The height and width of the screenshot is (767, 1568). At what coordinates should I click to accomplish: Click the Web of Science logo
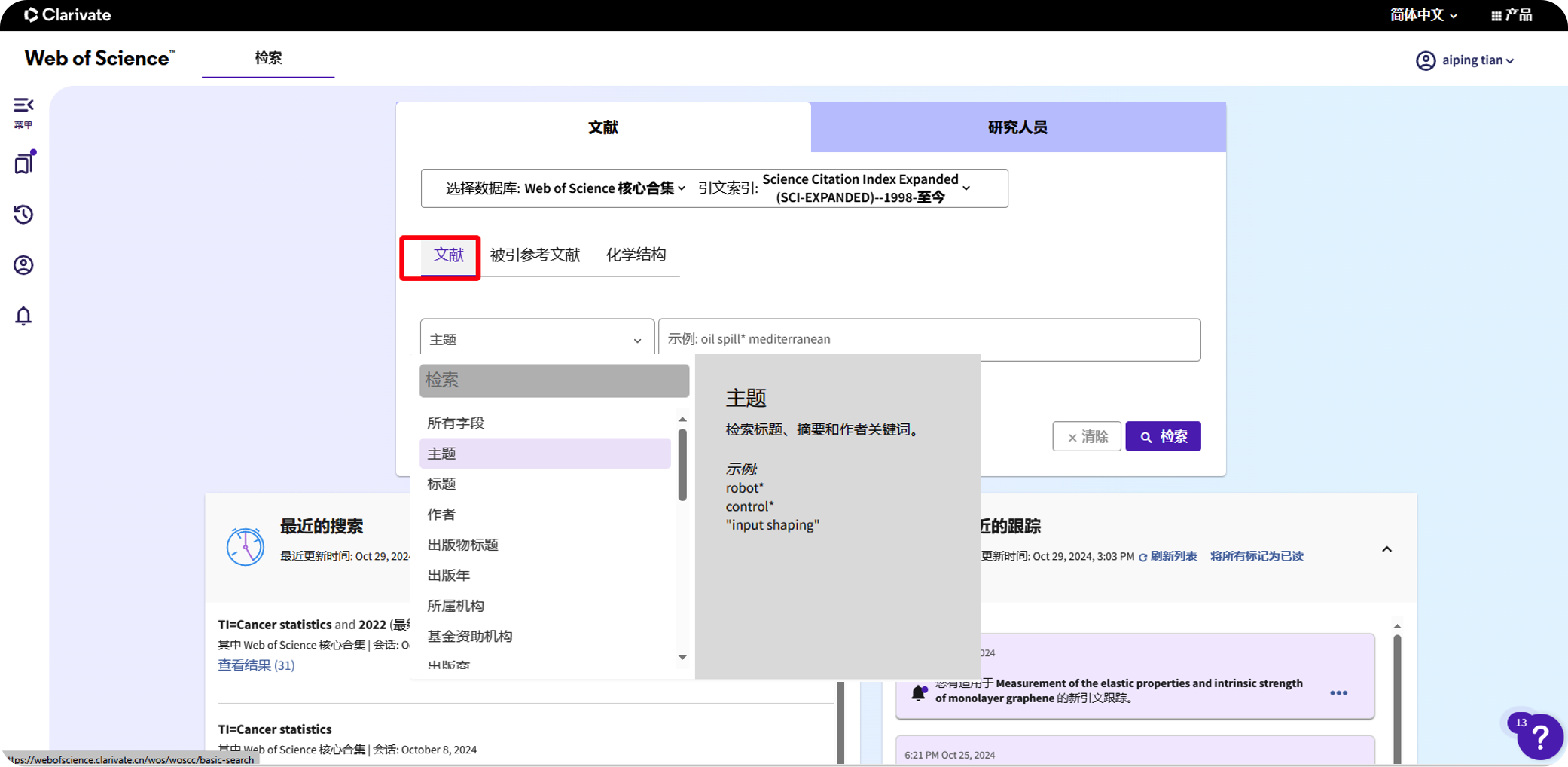pyautogui.click(x=100, y=58)
